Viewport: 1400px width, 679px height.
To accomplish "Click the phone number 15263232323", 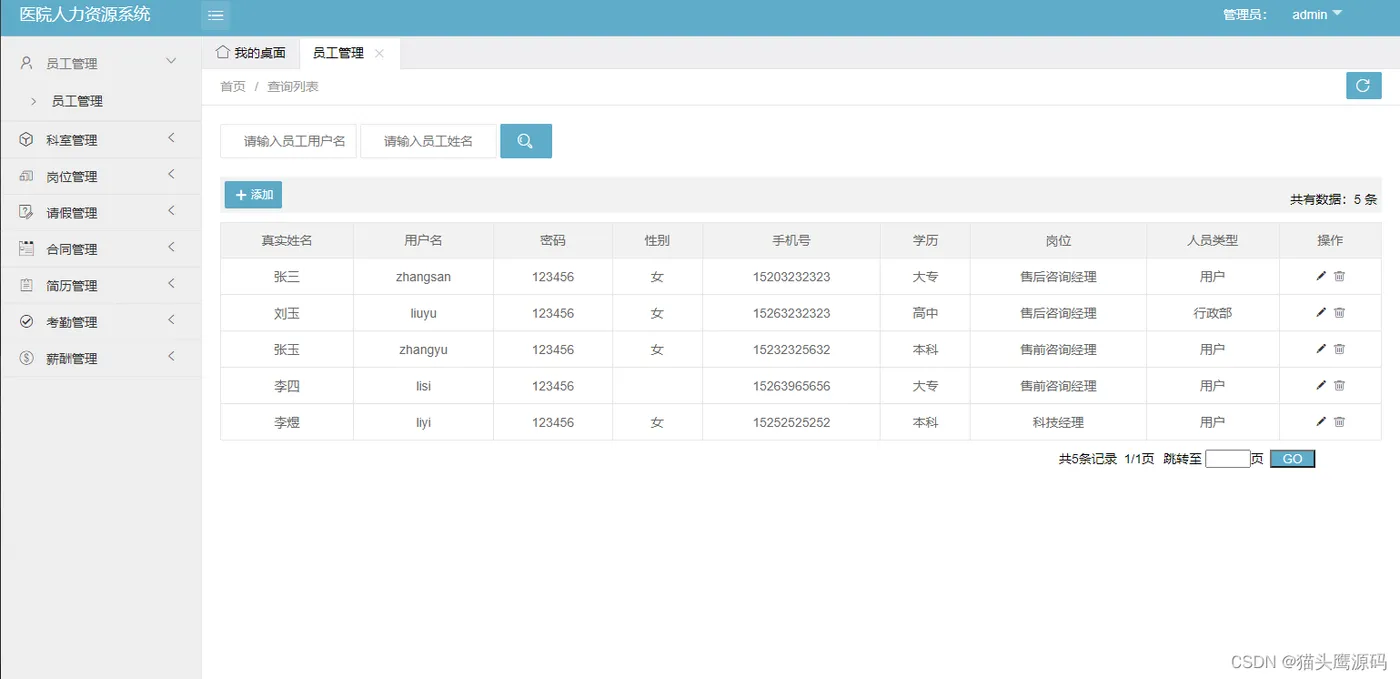I will [791, 313].
